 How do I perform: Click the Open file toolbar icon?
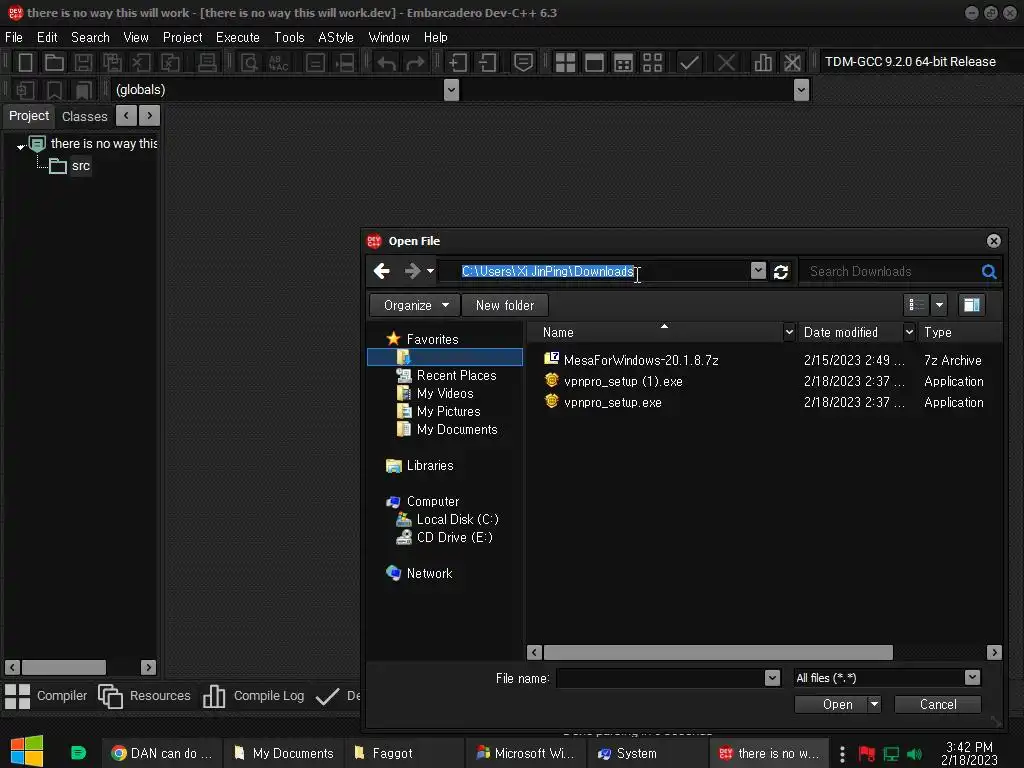(x=54, y=63)
